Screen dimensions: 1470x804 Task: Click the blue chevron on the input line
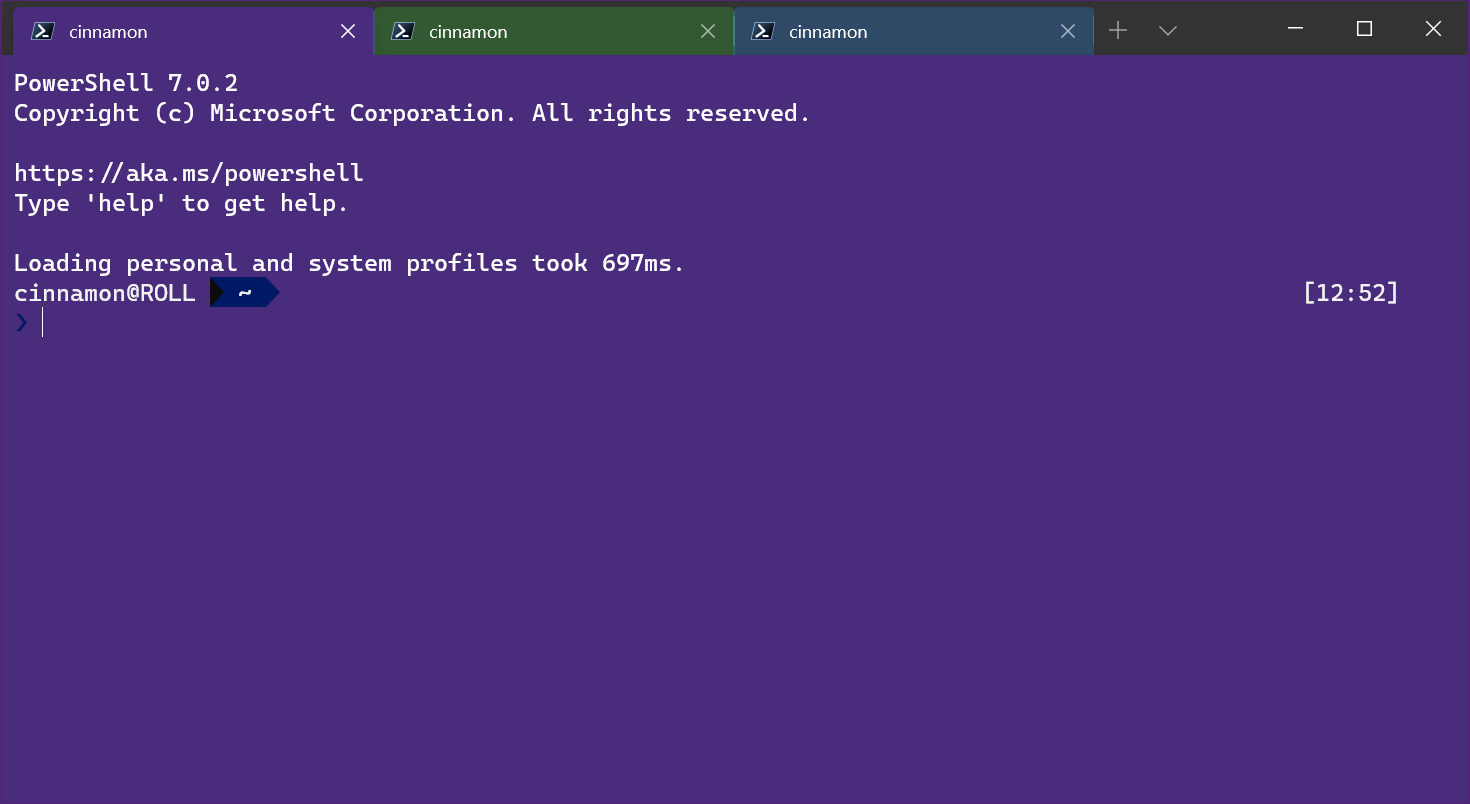(x=20, y=322)
